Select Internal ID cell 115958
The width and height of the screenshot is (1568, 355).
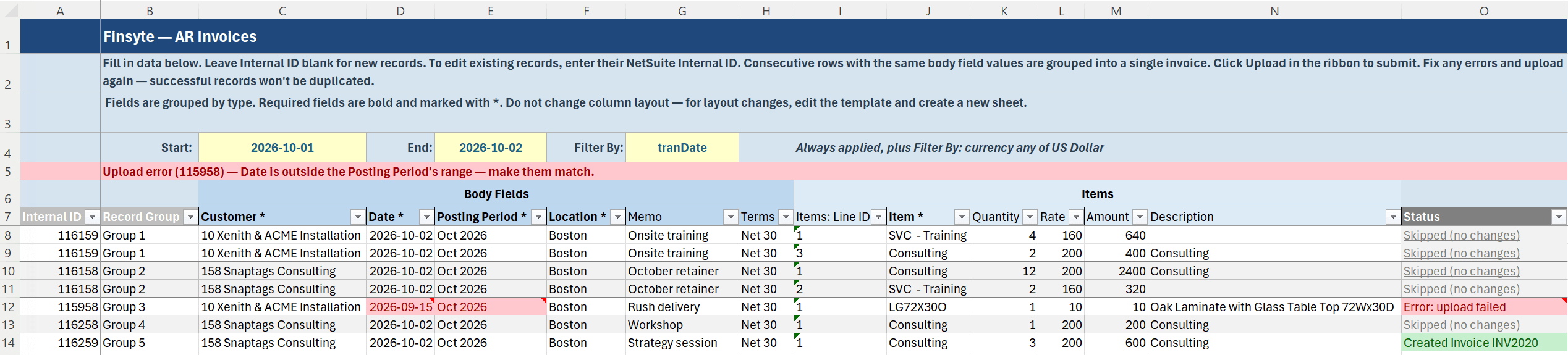[x=60, y=307]
